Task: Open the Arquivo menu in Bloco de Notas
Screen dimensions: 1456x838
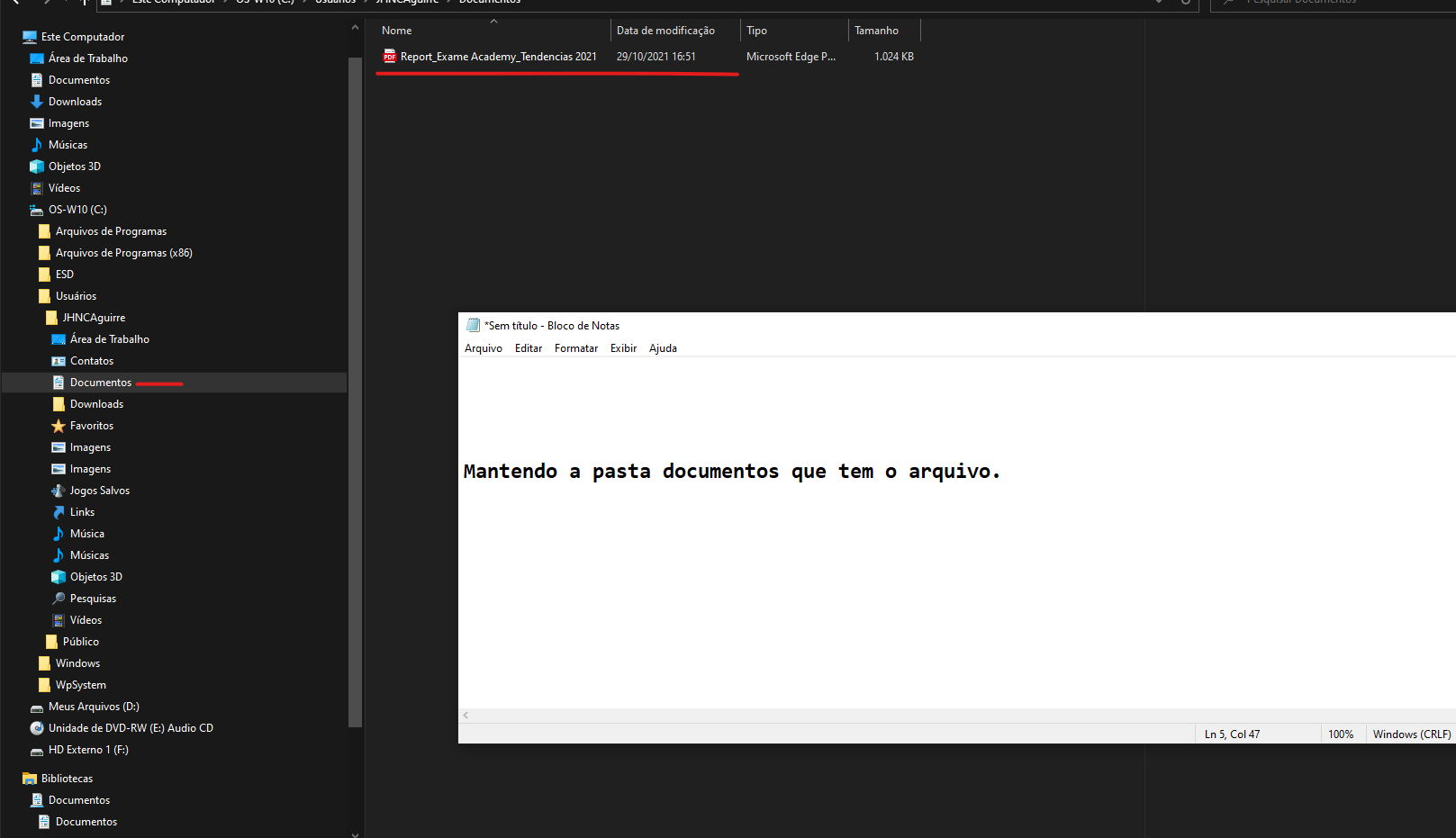Action: click(x=484, y=348)
